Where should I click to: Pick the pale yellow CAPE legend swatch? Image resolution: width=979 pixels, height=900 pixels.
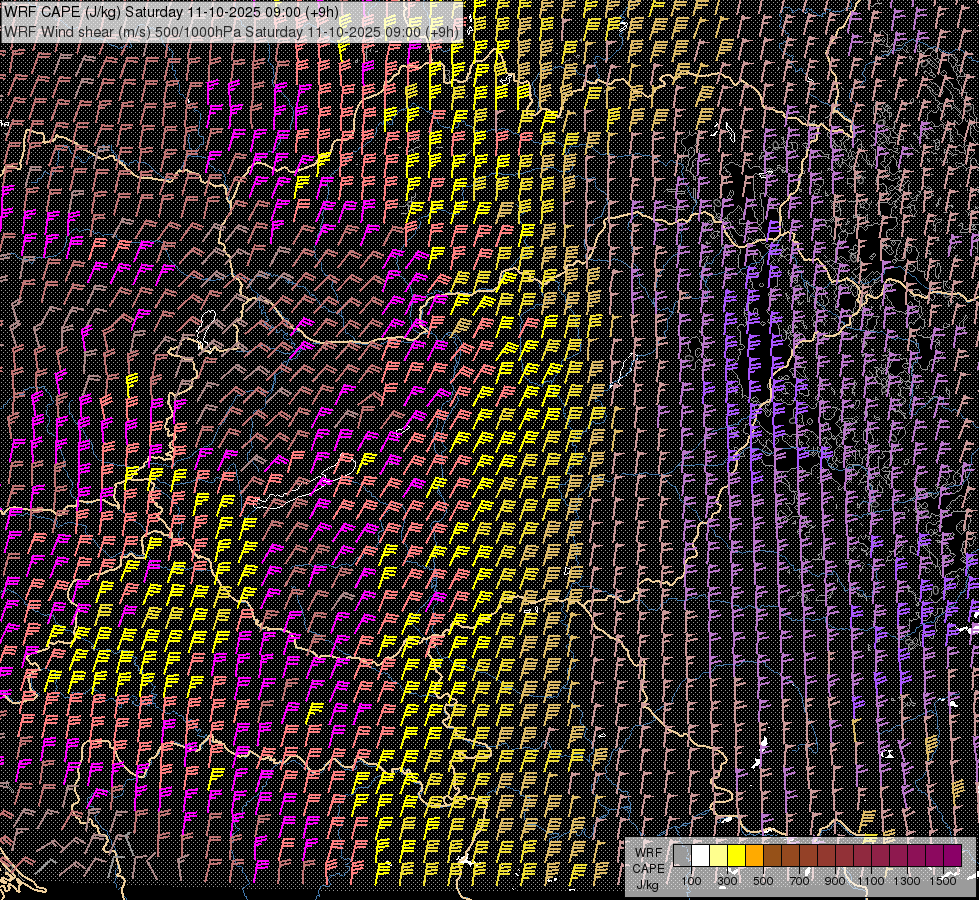pos(718,856)
